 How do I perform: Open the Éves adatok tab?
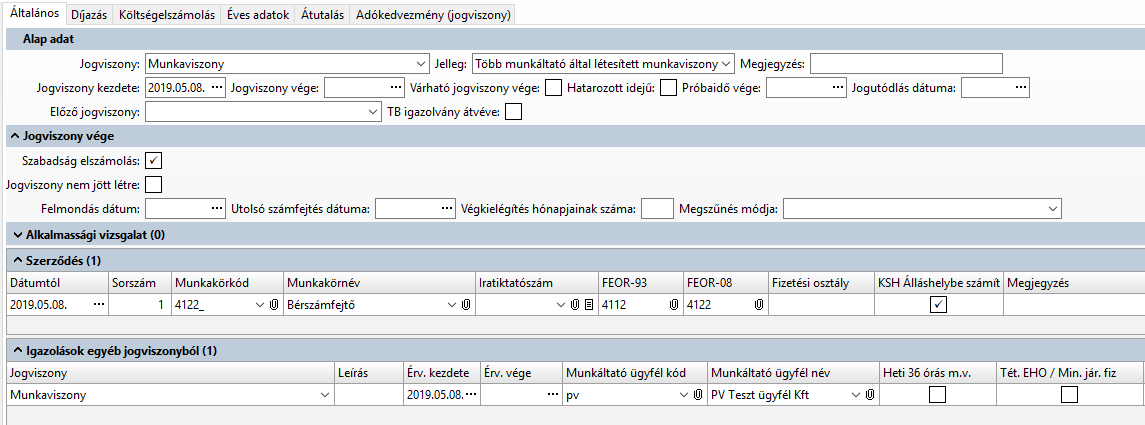pyautogui.click(x=259, y=15)
